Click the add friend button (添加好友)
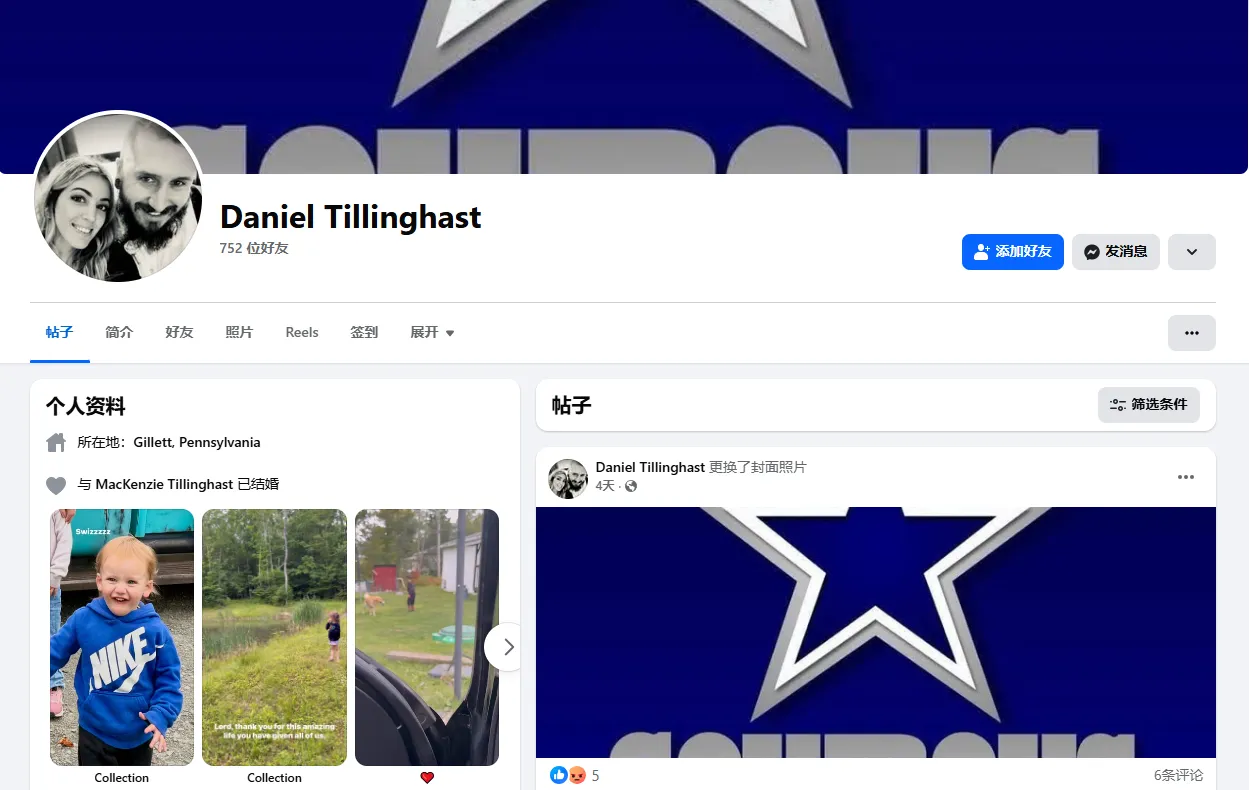Viewport: 1249px width, 790px height. (x=1012, y=252)
